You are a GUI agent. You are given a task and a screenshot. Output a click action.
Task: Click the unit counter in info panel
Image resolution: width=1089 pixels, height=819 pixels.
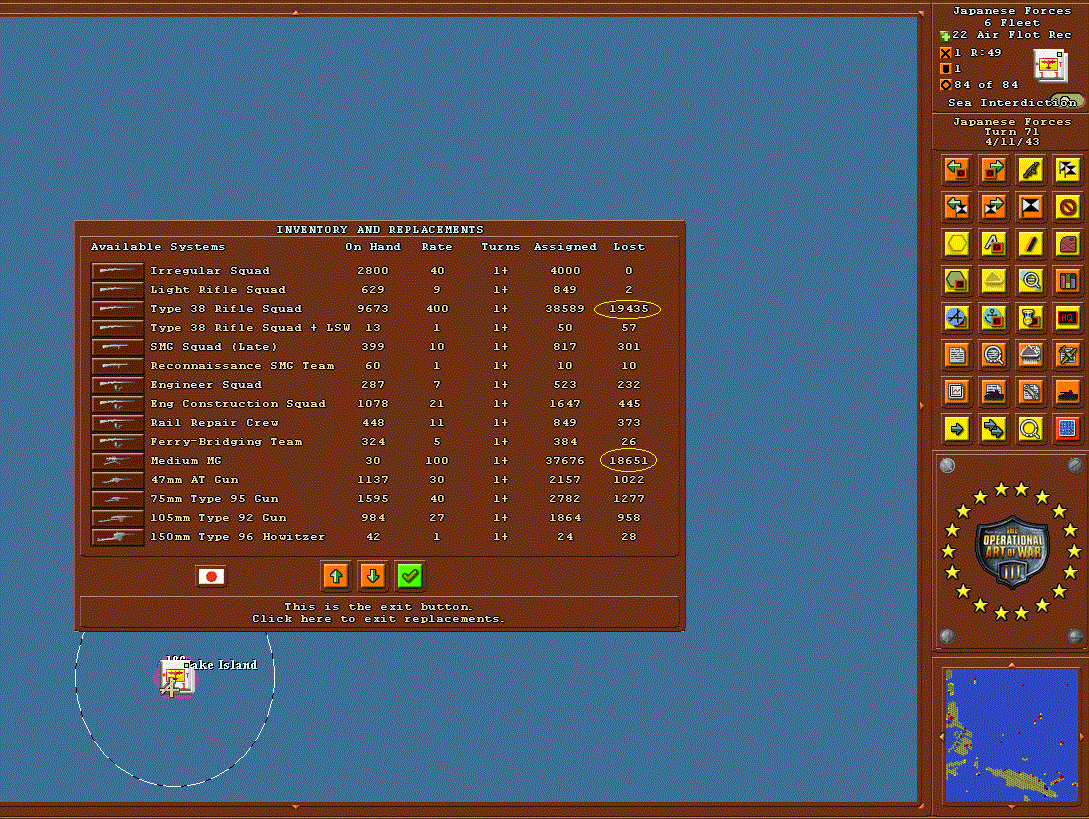tap(1049, 67)
